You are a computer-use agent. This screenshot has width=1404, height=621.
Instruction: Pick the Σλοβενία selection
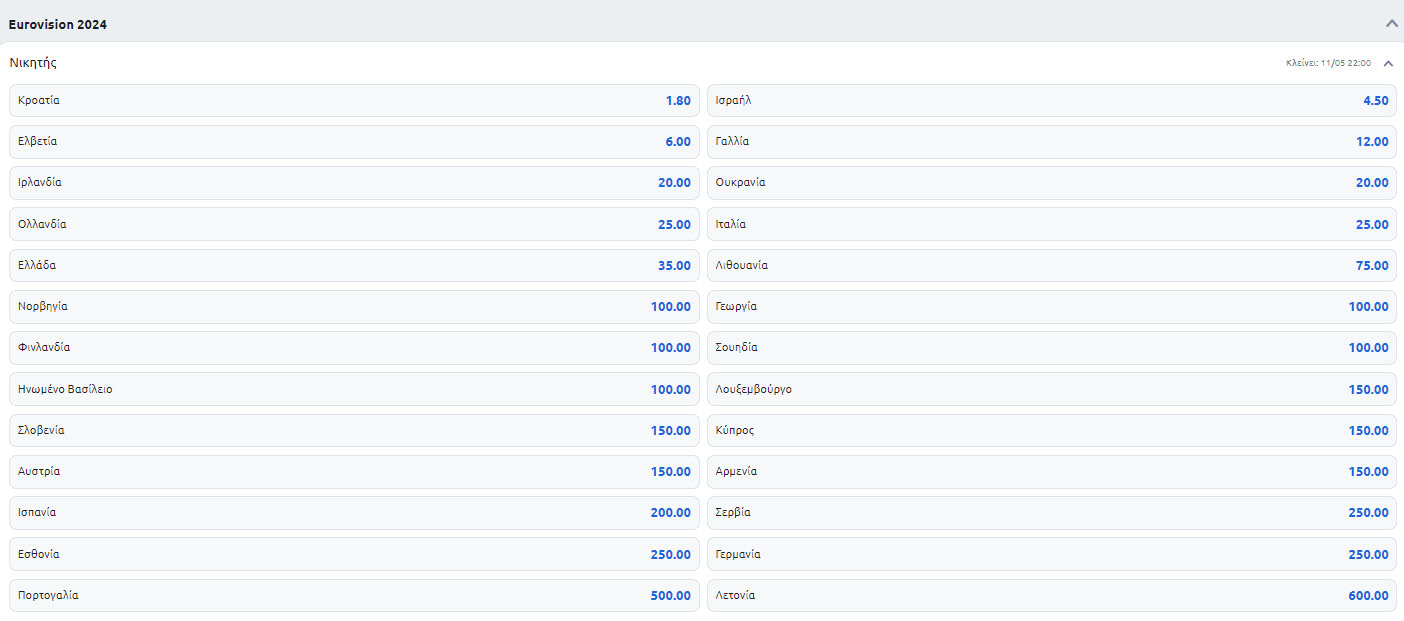(x=354, y=430)
